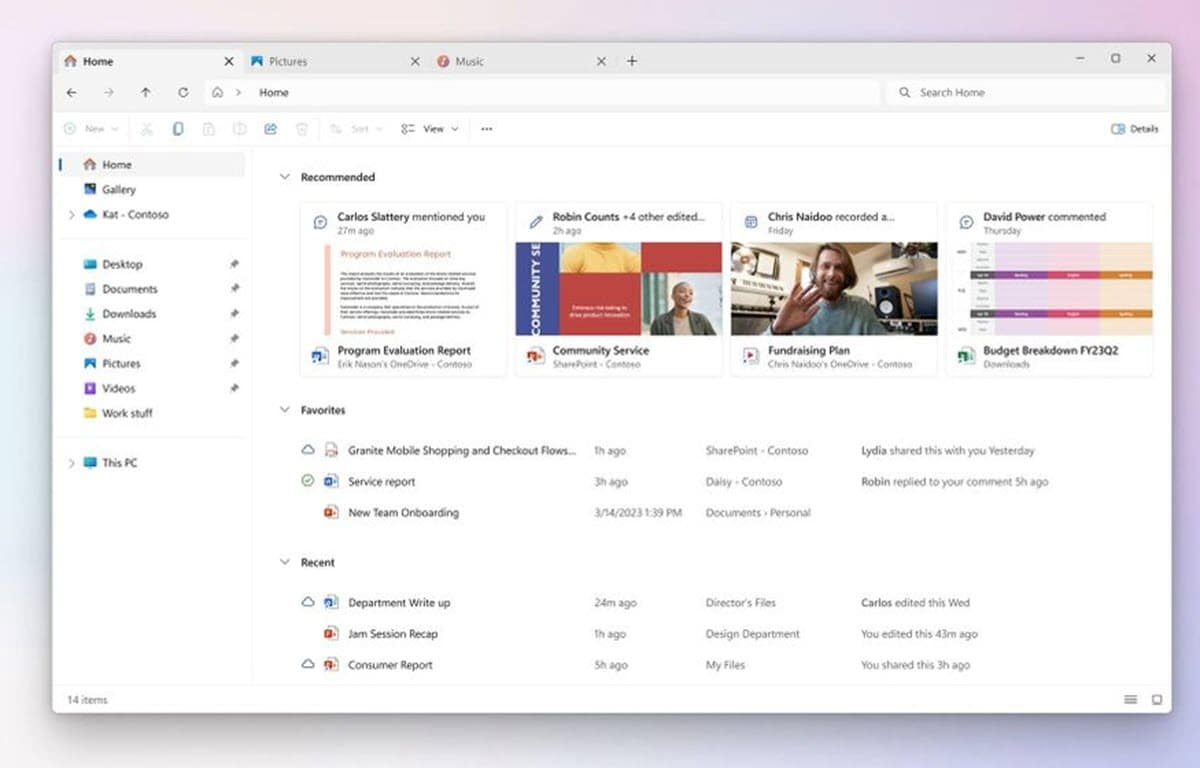
Task: Click the cloud status icon for Department Write up
Action: tap(308, 602)
